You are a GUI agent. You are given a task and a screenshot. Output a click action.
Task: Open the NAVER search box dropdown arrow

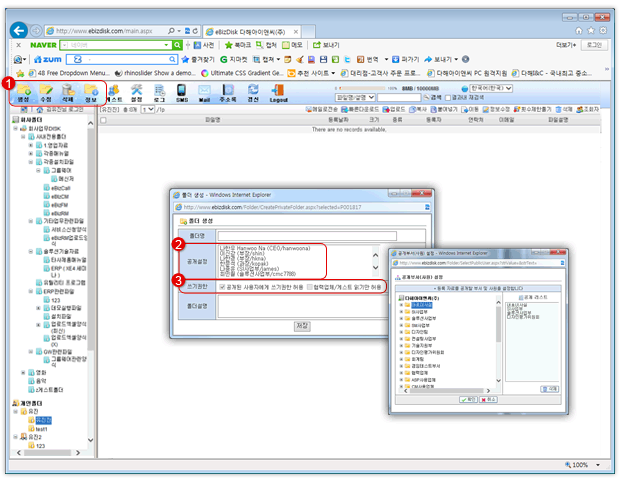[166, 45]
